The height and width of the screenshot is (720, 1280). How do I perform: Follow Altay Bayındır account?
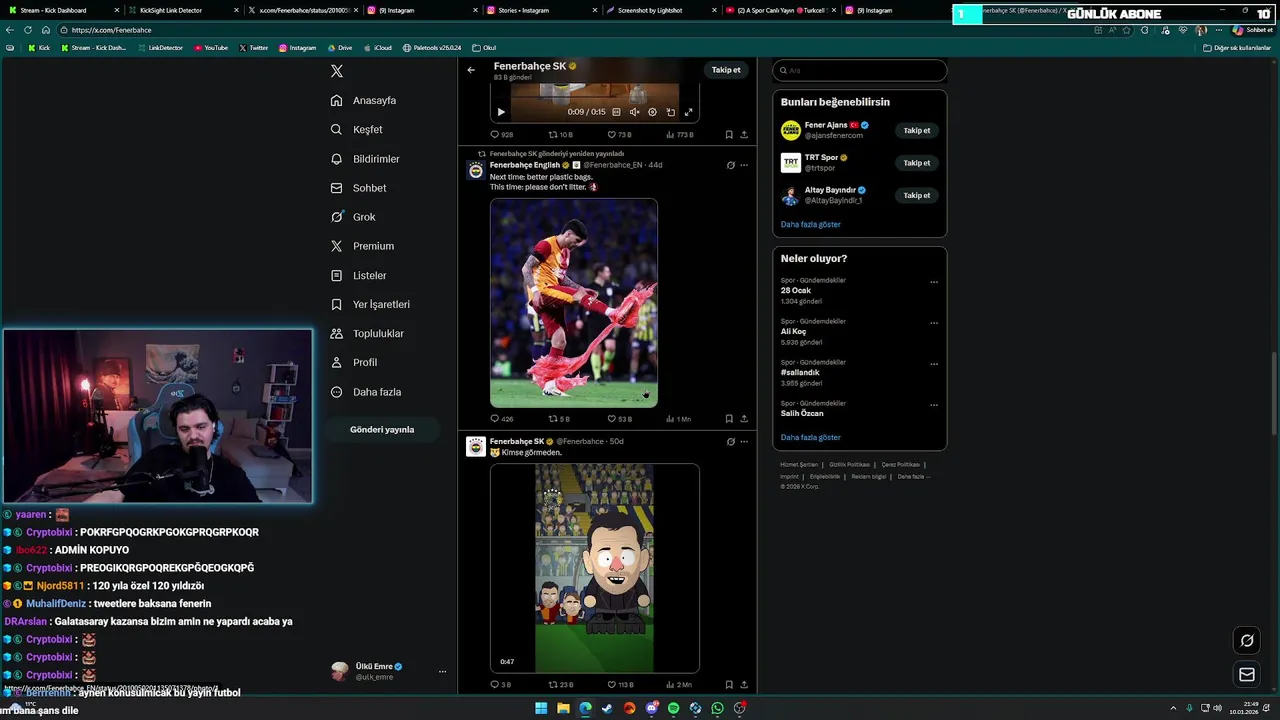coord(917,195)
